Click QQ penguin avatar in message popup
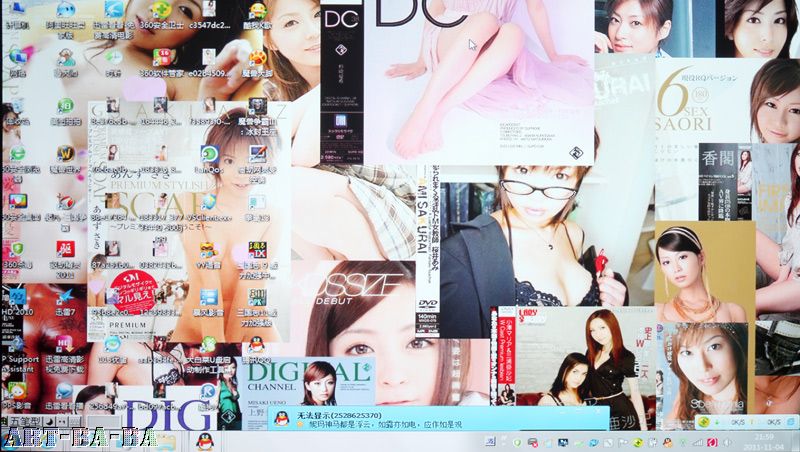The image size is (800, 452). [282, 419]
